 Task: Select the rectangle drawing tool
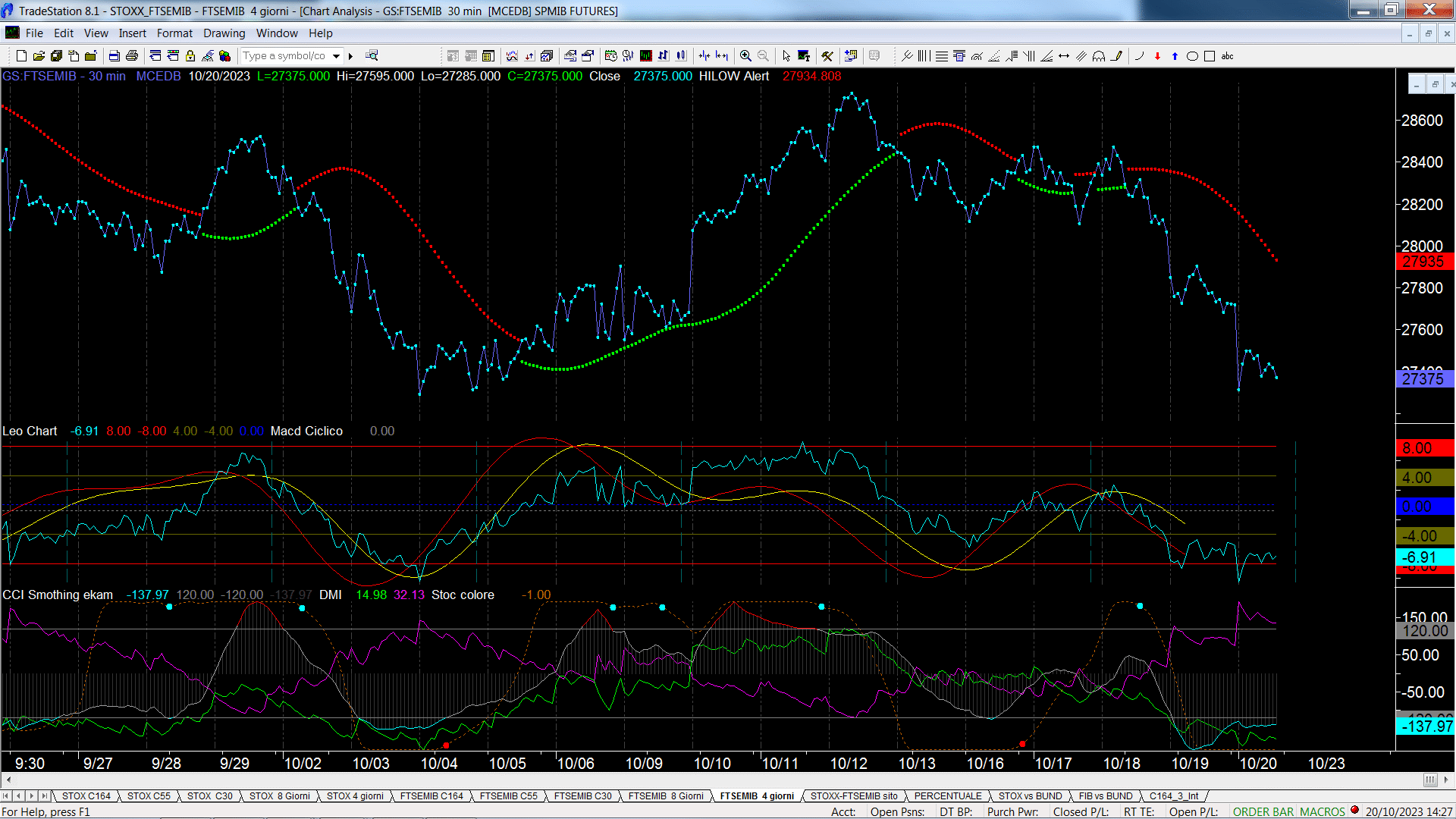click(1210, 56)
